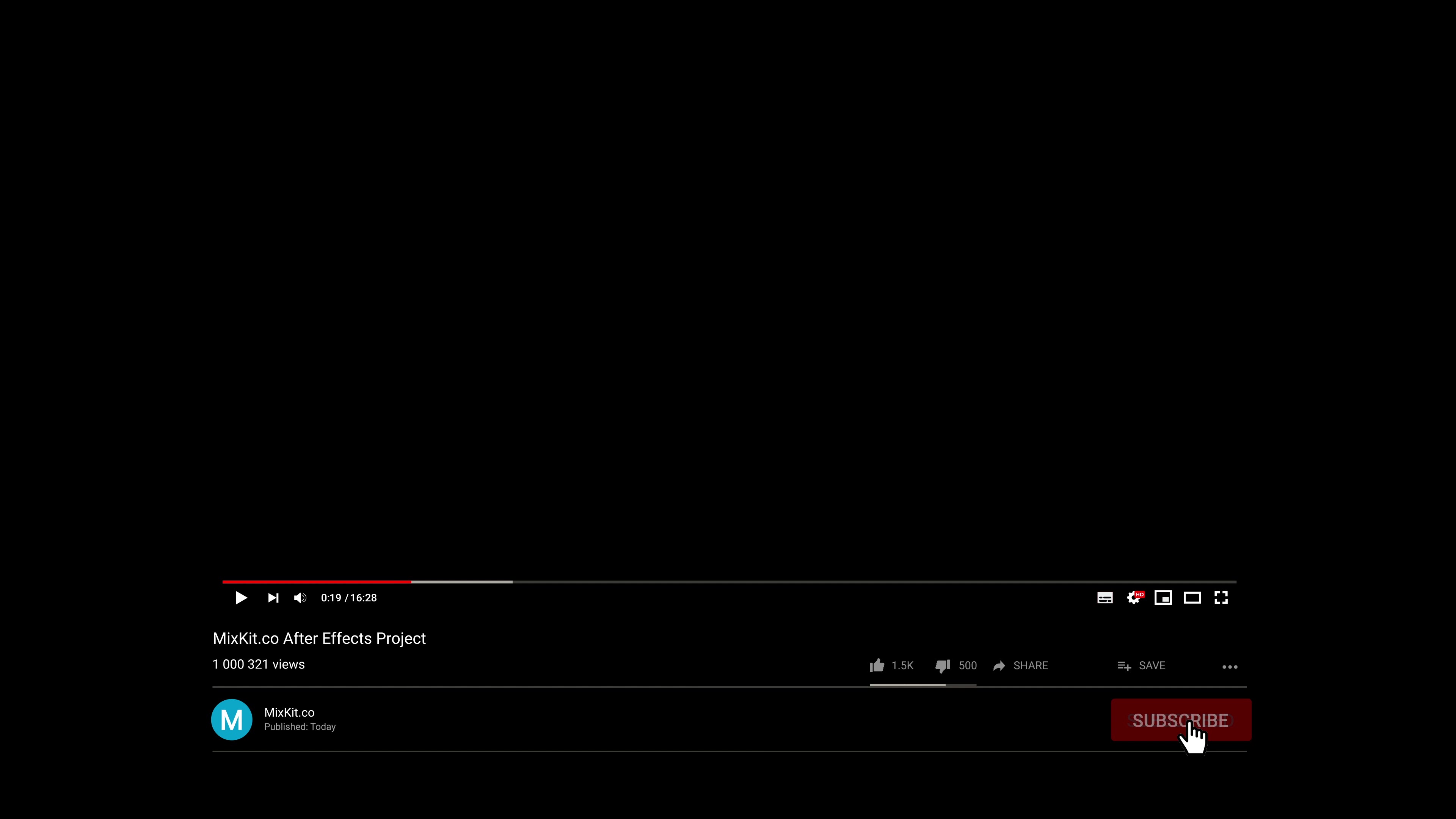
Task: Click the subtitles/captions icon
Action: 1104,597
